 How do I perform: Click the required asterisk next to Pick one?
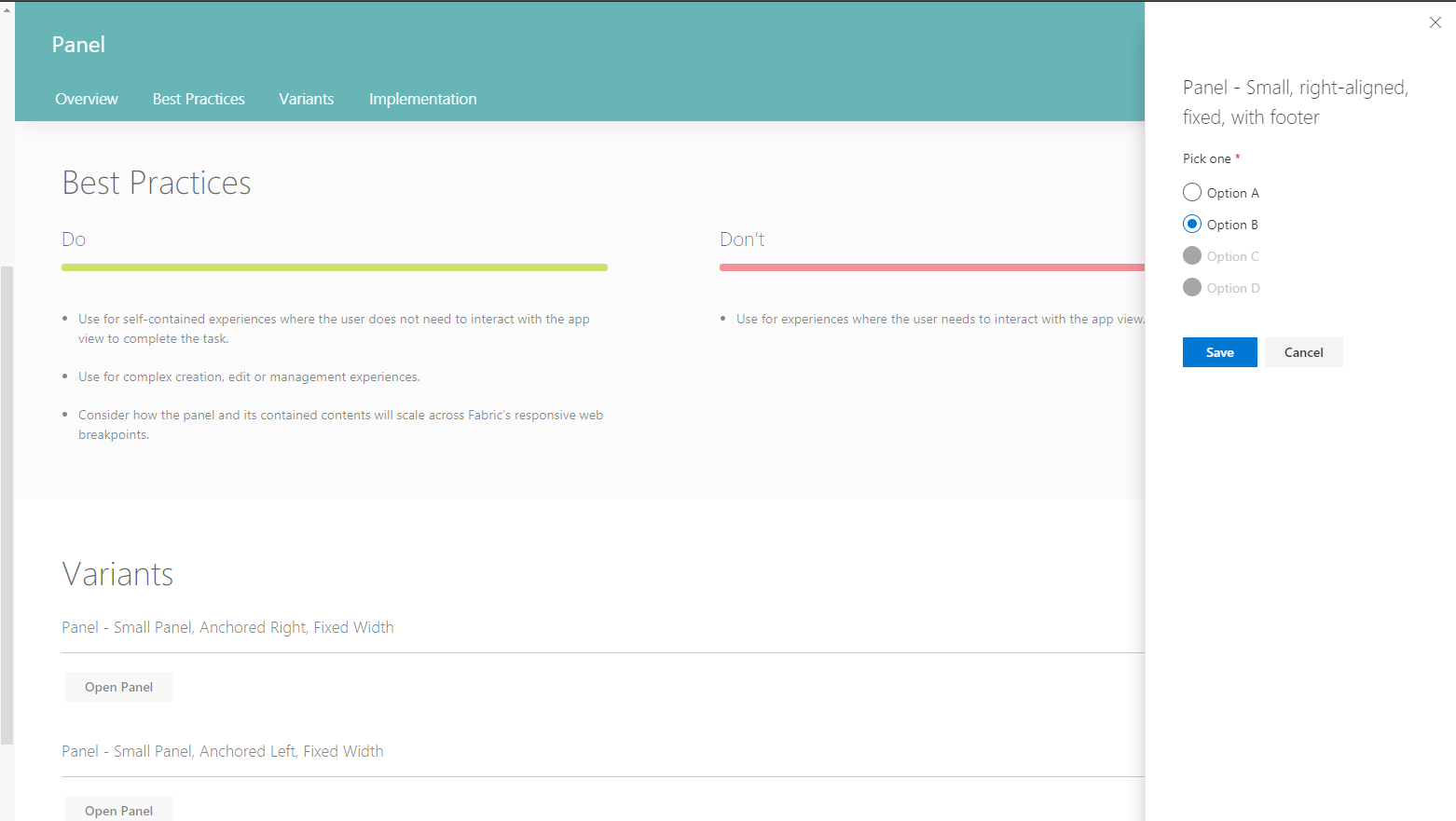tap(1237, 155)
